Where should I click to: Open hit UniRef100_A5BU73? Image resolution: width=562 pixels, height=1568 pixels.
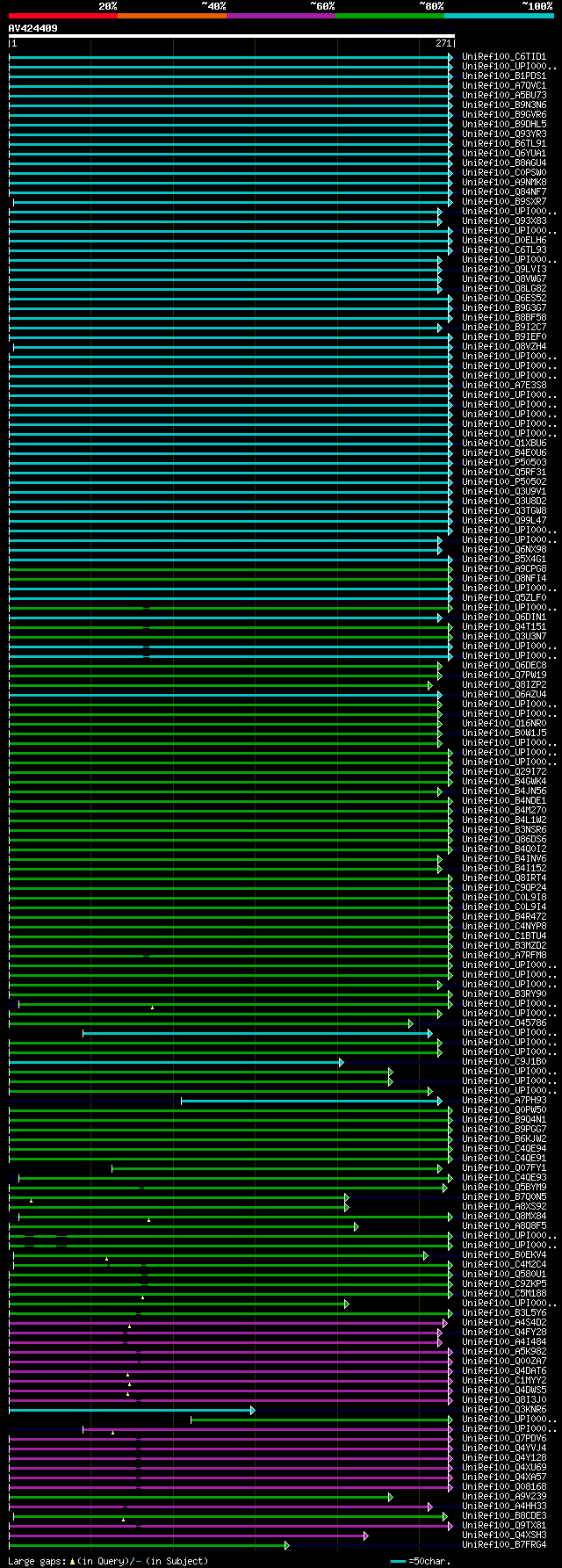504,96
